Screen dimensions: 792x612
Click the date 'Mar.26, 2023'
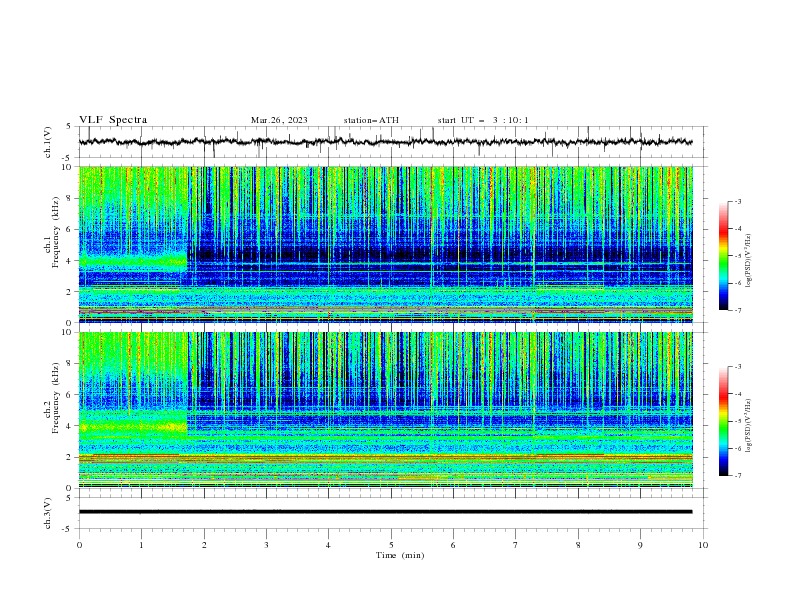279,120
